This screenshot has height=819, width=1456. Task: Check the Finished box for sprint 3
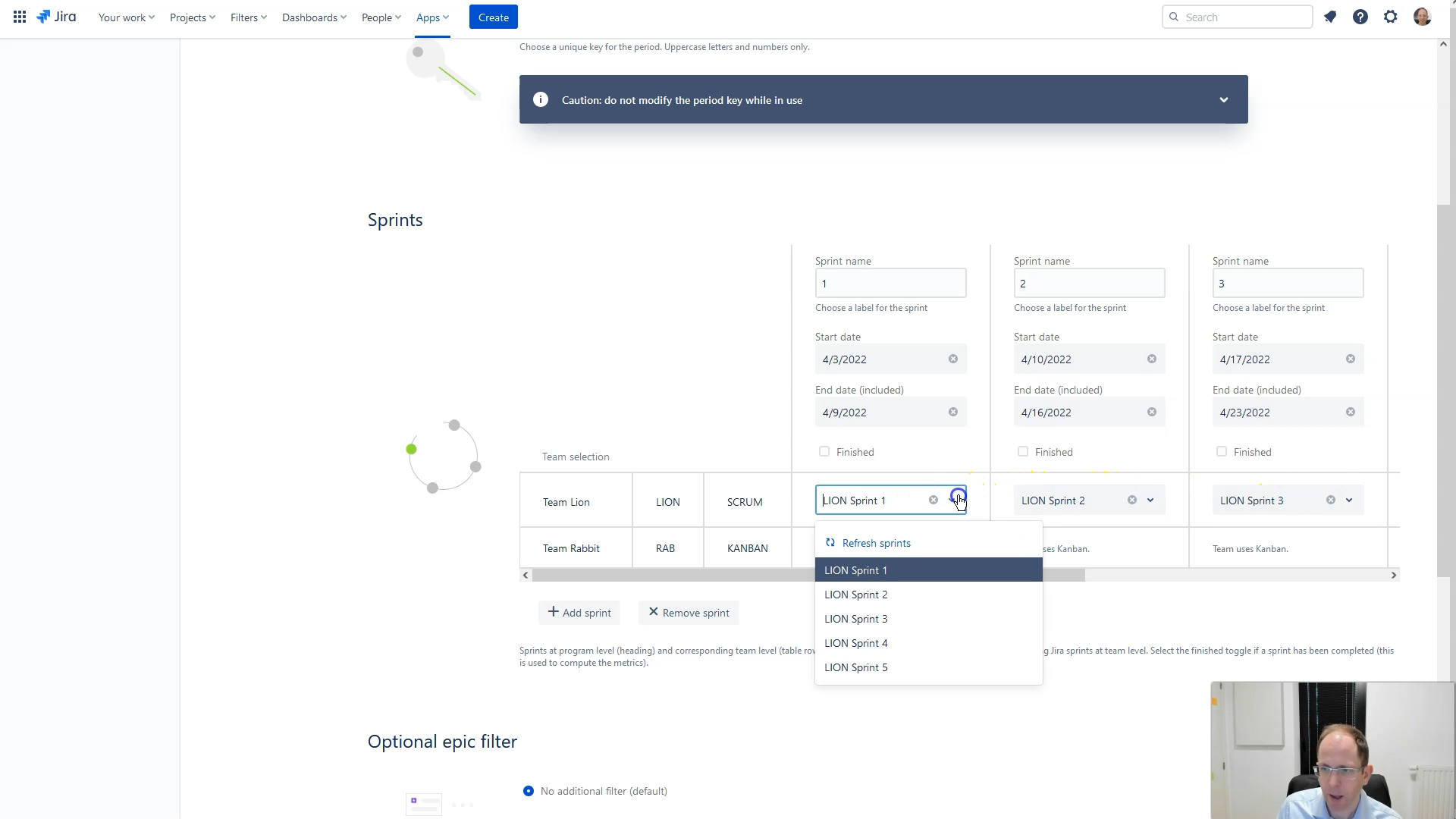tap(1222, 451)
